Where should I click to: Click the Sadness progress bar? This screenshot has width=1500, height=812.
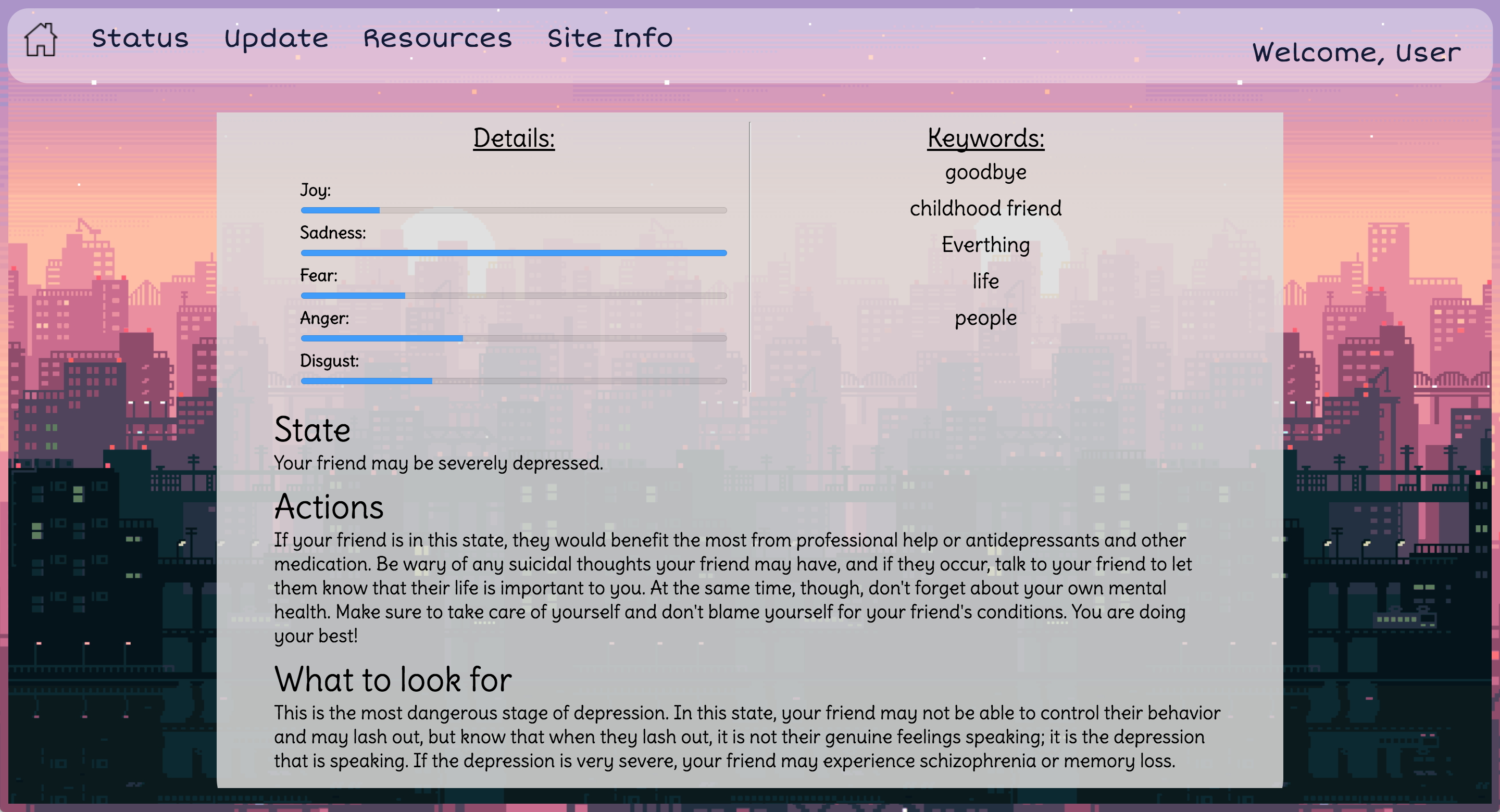click(x=513, y=252)
